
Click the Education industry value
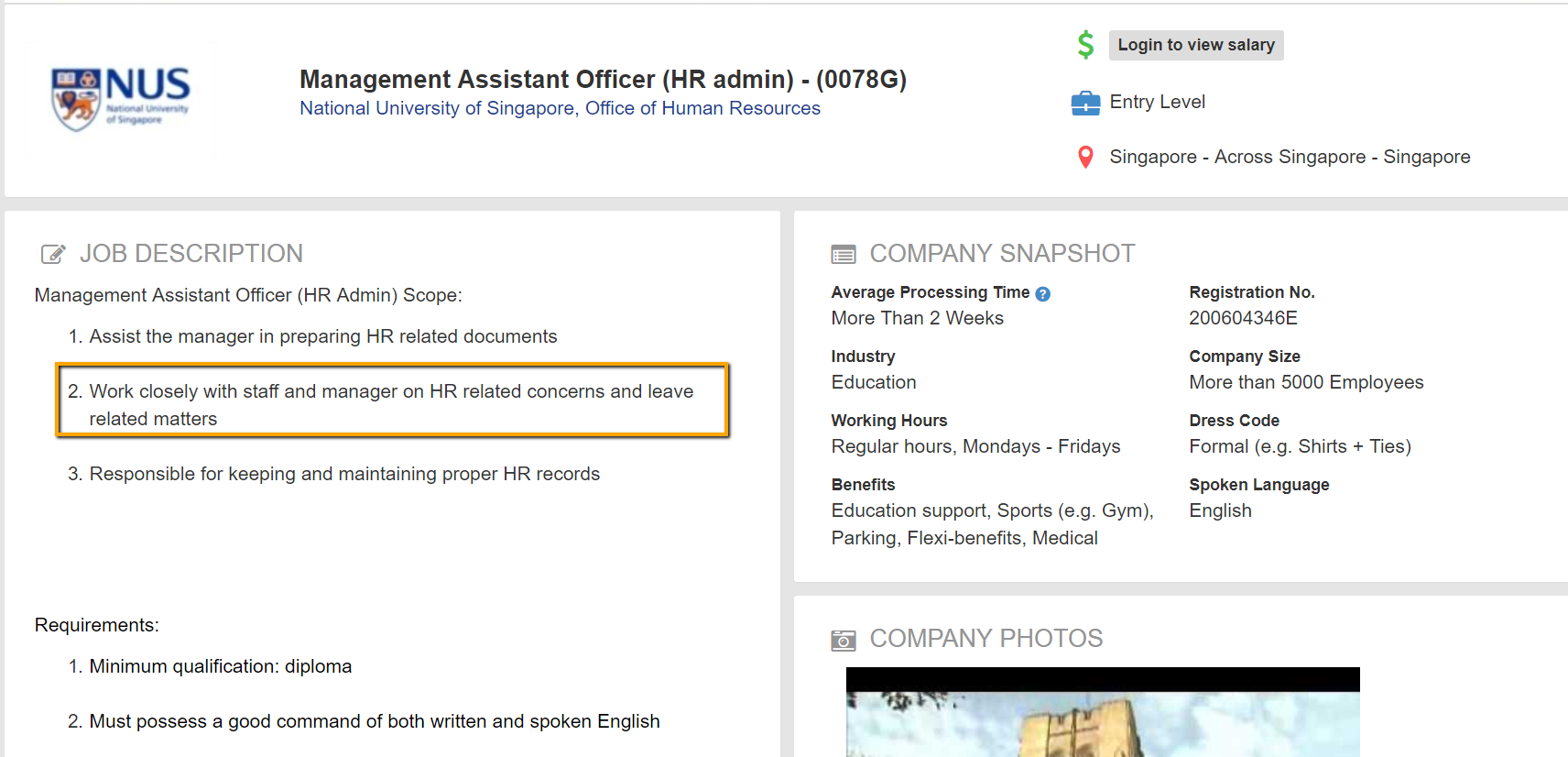pos(873,382)
